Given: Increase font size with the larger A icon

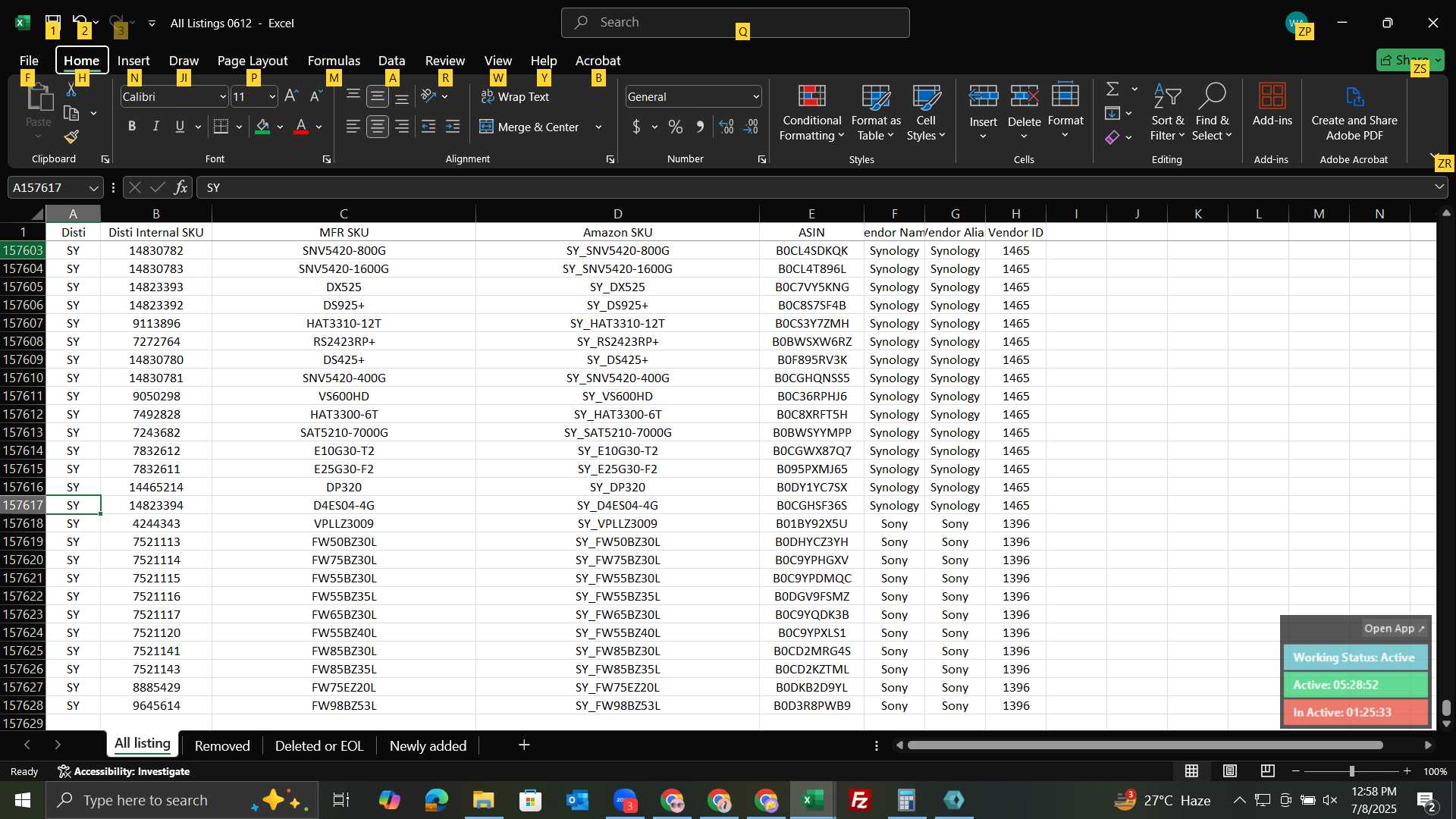Looking at the screenshot, I should pyautogui.click(x=291, y=96).
